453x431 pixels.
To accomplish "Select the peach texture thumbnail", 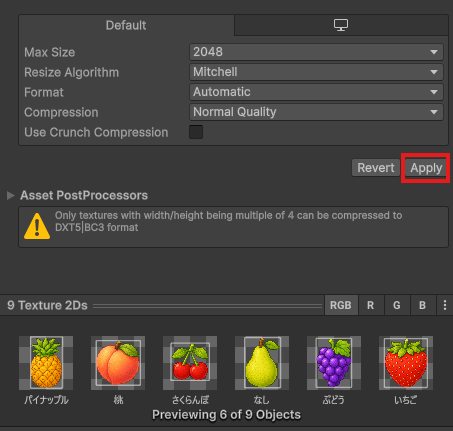I will click(118, 363).
